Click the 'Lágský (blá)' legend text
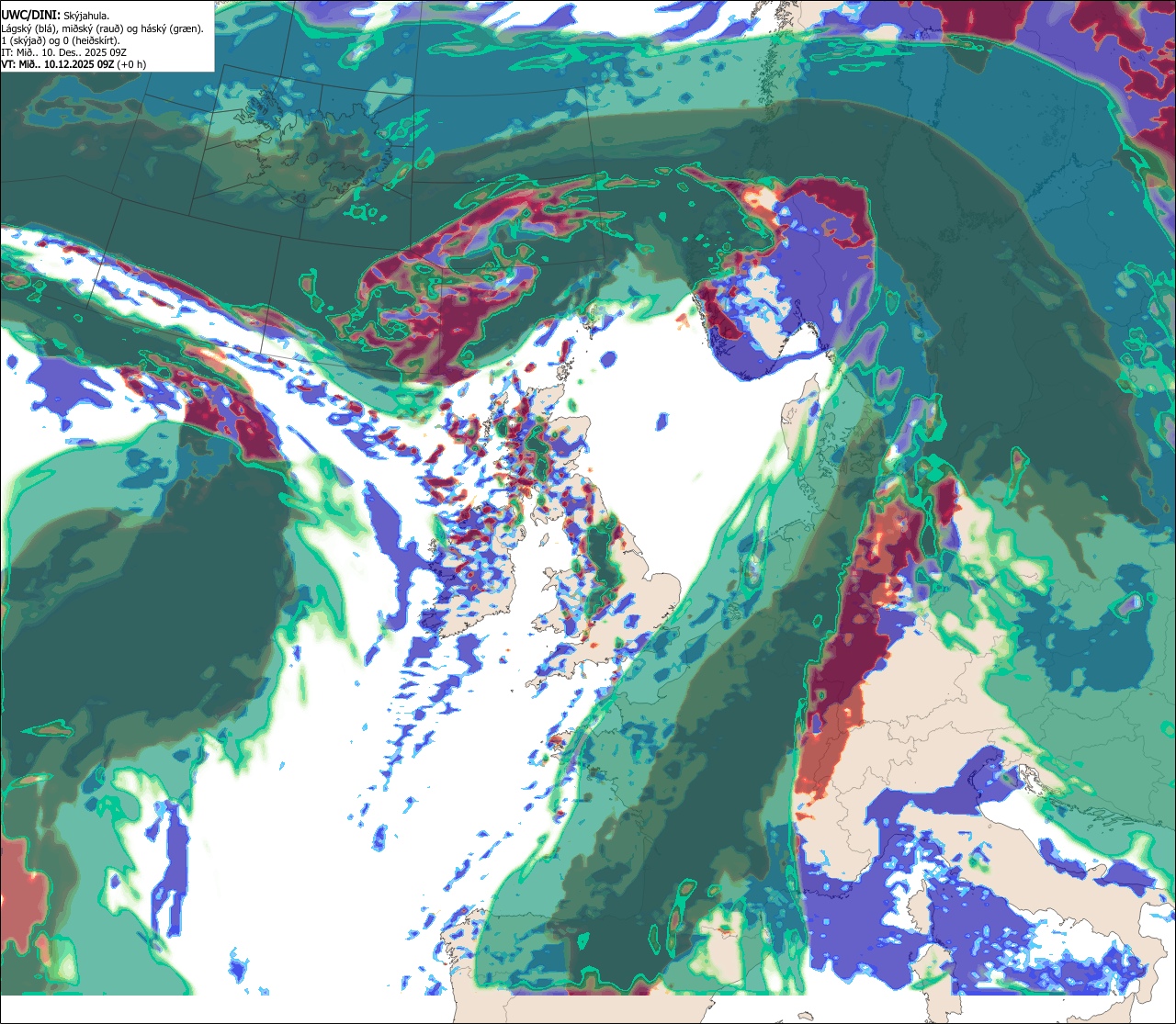1176x1024 pixels. (28, 29)
